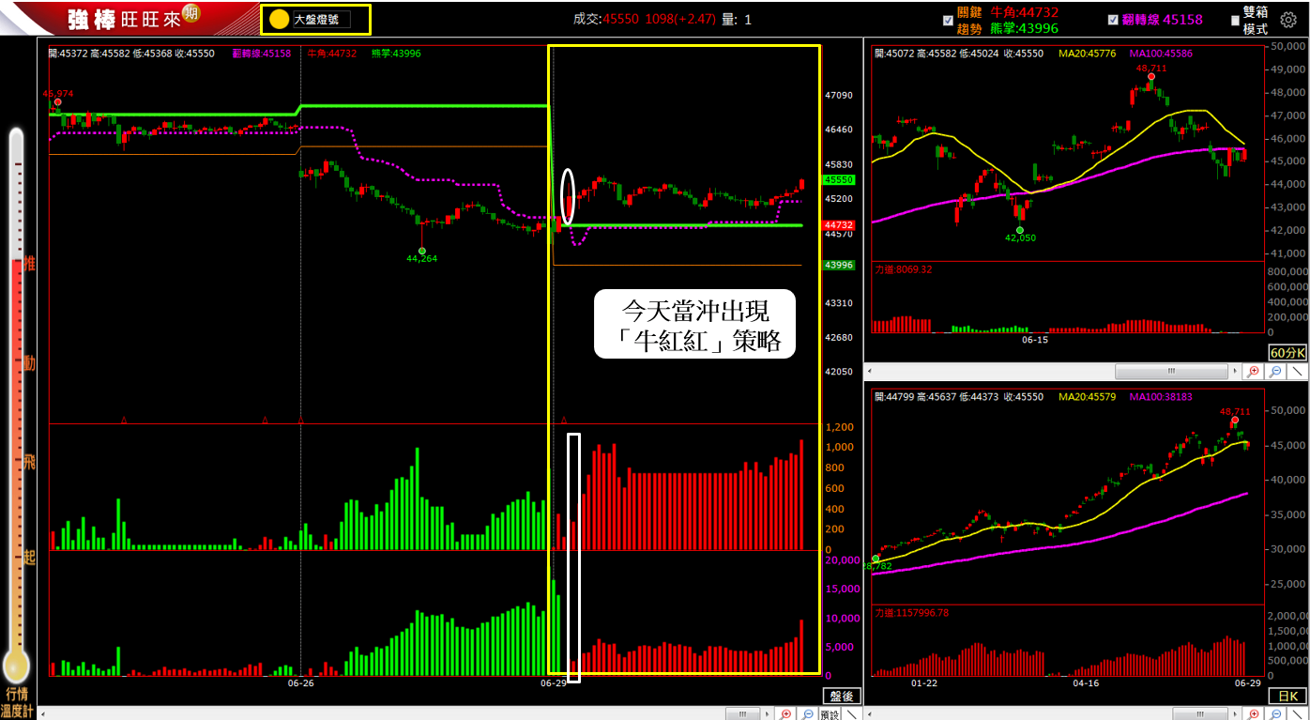Click 力道:8069.32 label on 60分K chart
This screenshot has width=1310, height=720.
tap(903, 269)
